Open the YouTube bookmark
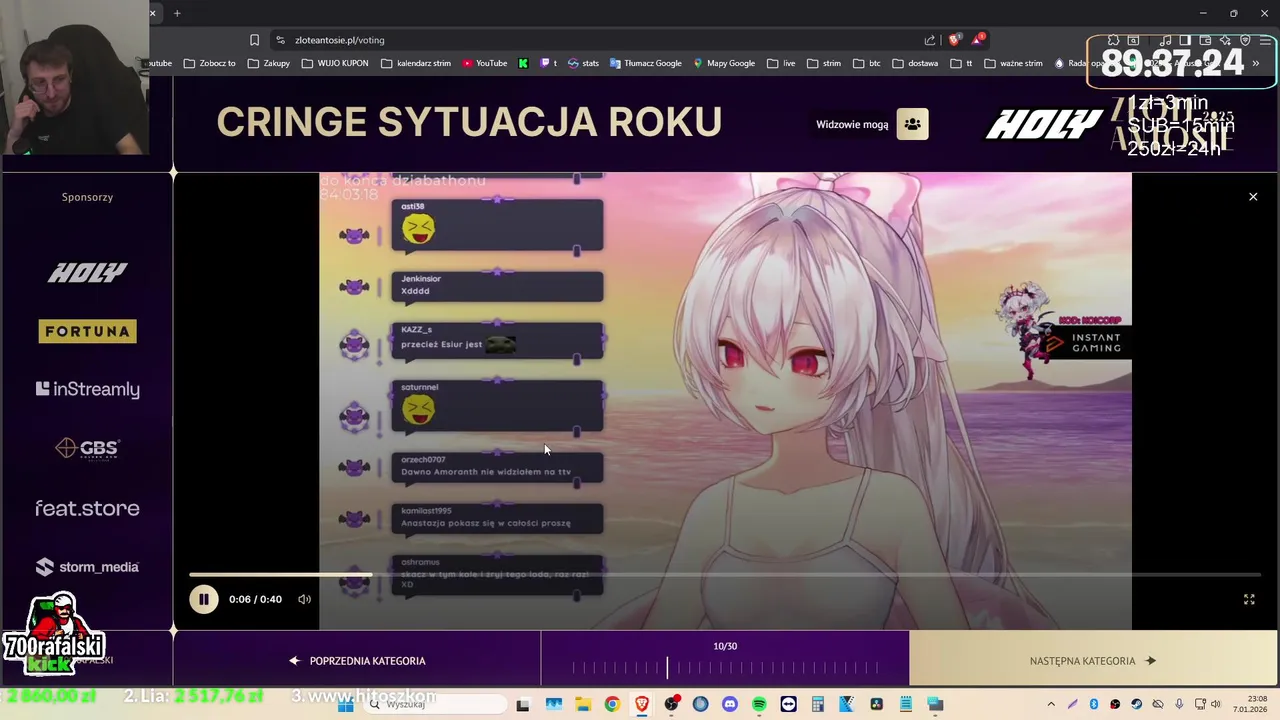The width and height of the screenshot is (1280, 720). pos(485,63)
